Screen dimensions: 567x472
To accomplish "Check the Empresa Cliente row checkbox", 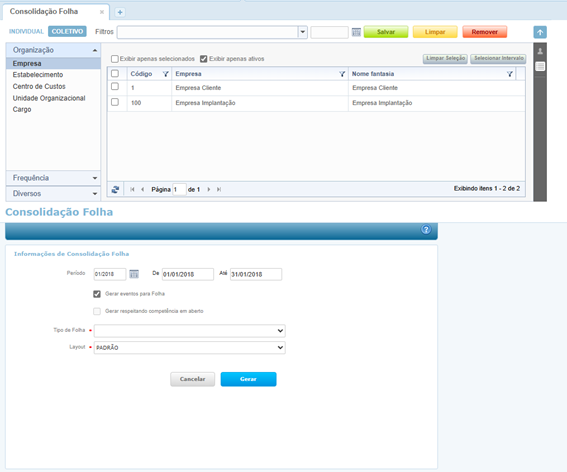I will (115, 86).
